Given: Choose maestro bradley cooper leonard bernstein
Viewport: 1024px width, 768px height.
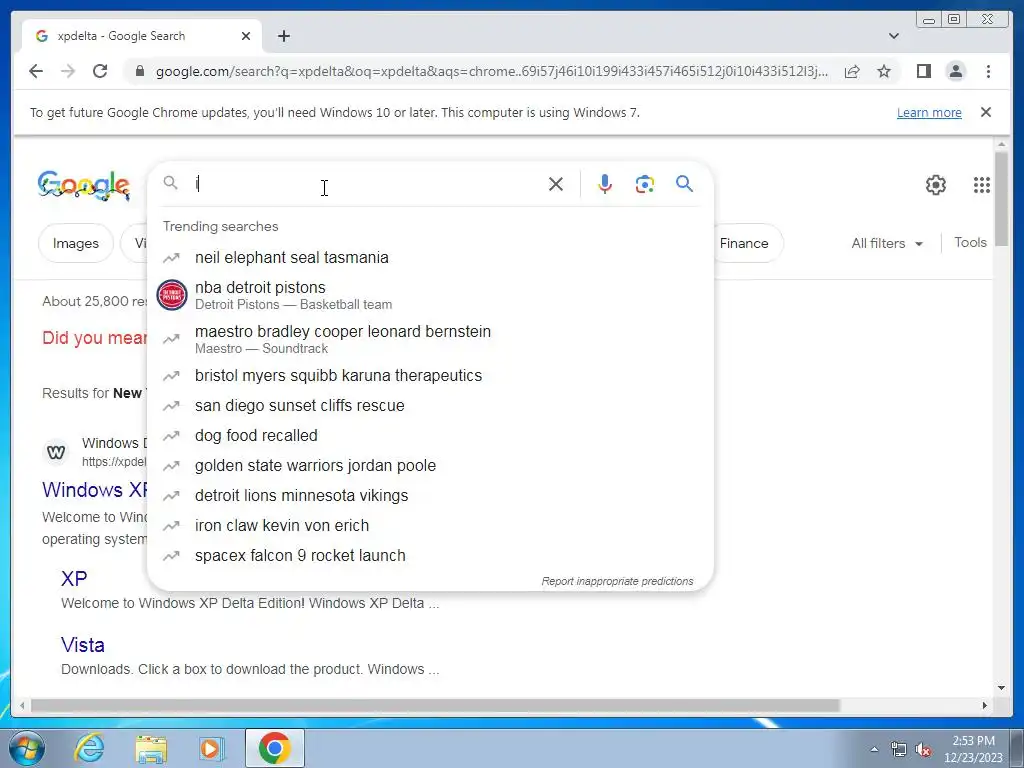Looking at the screenshot, I should (430, 339).
